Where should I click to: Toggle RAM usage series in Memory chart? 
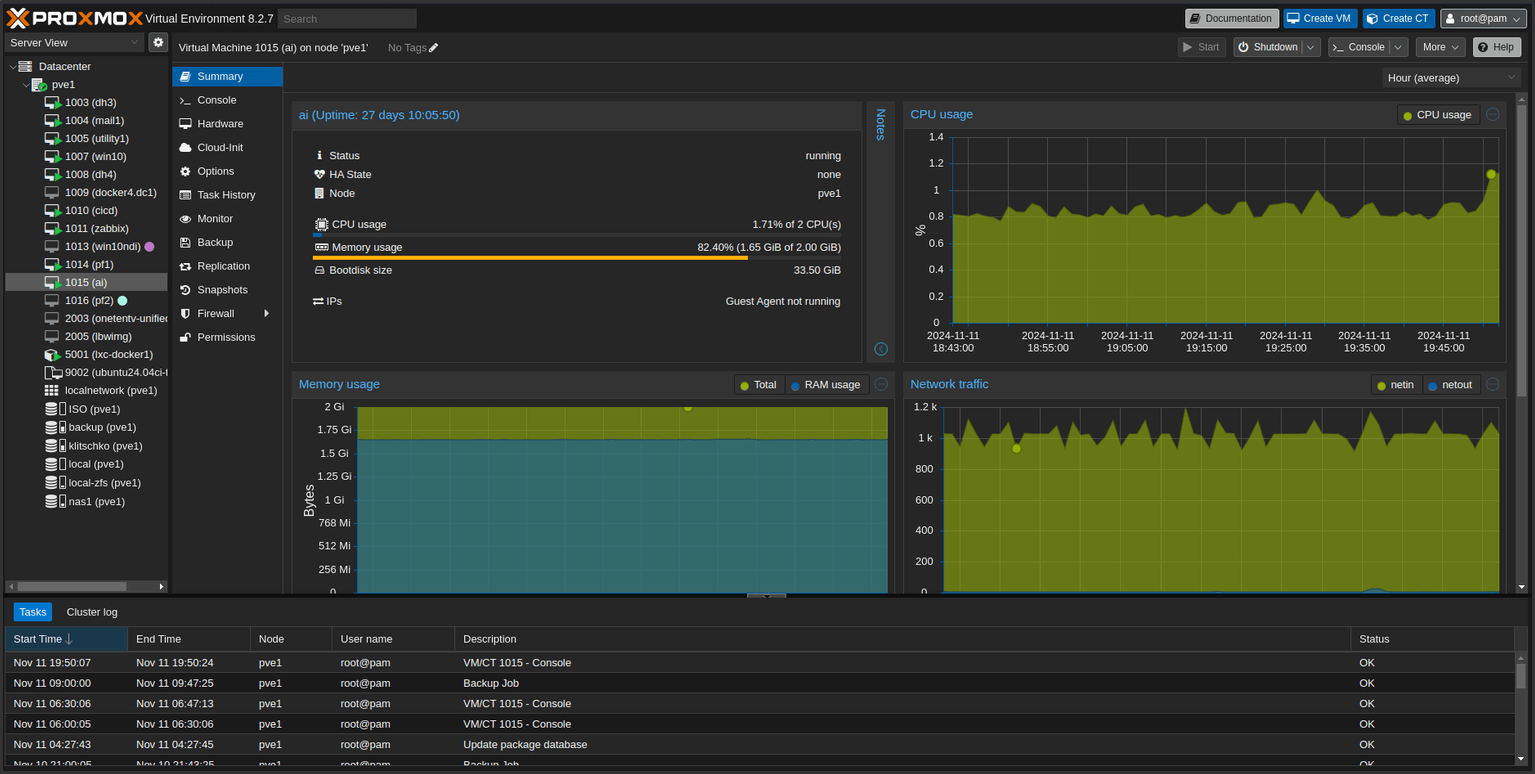click(x=824, y=385)
